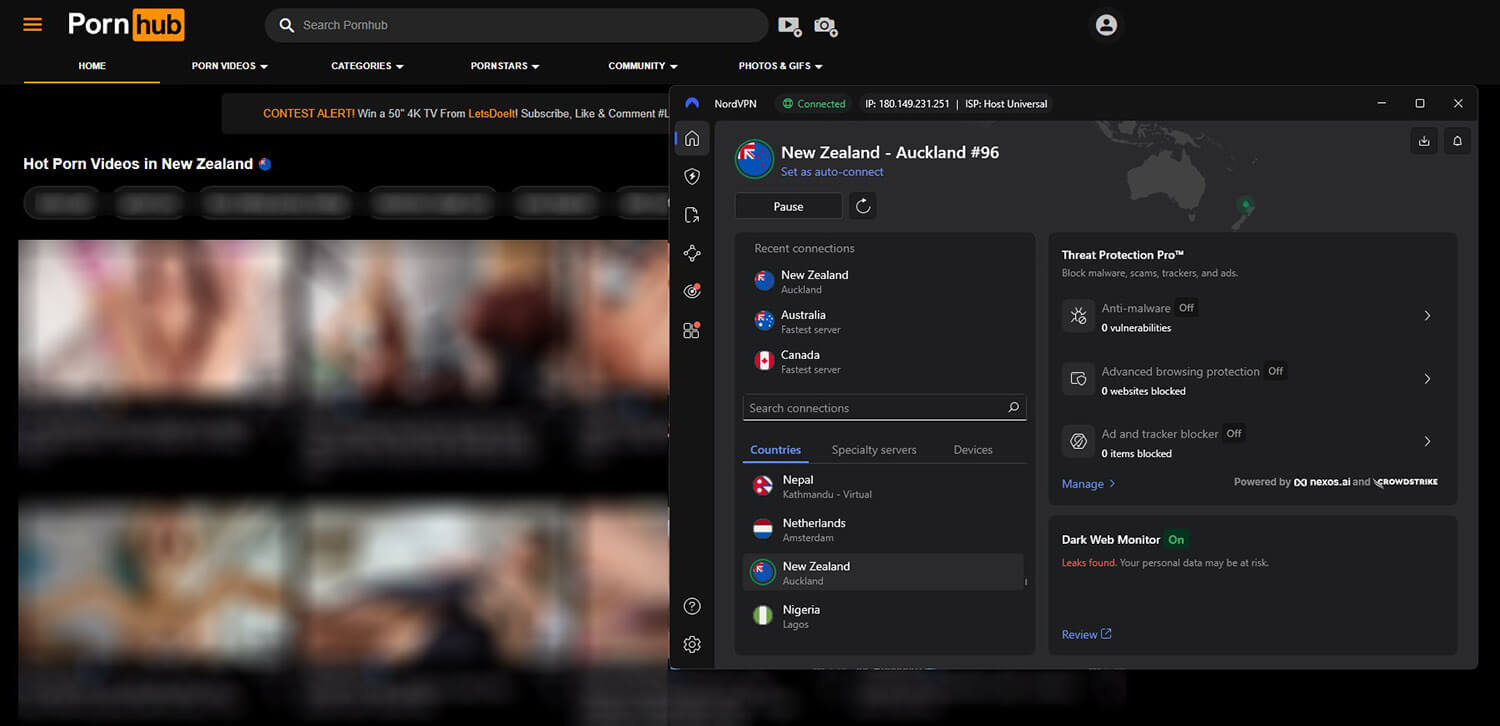Image resolution: width=1500 pixels, height=726 pixels.
Task: Open apps grid sidebar icon in NordVPN
Action: pyautogui.click(x=692, y=330)
